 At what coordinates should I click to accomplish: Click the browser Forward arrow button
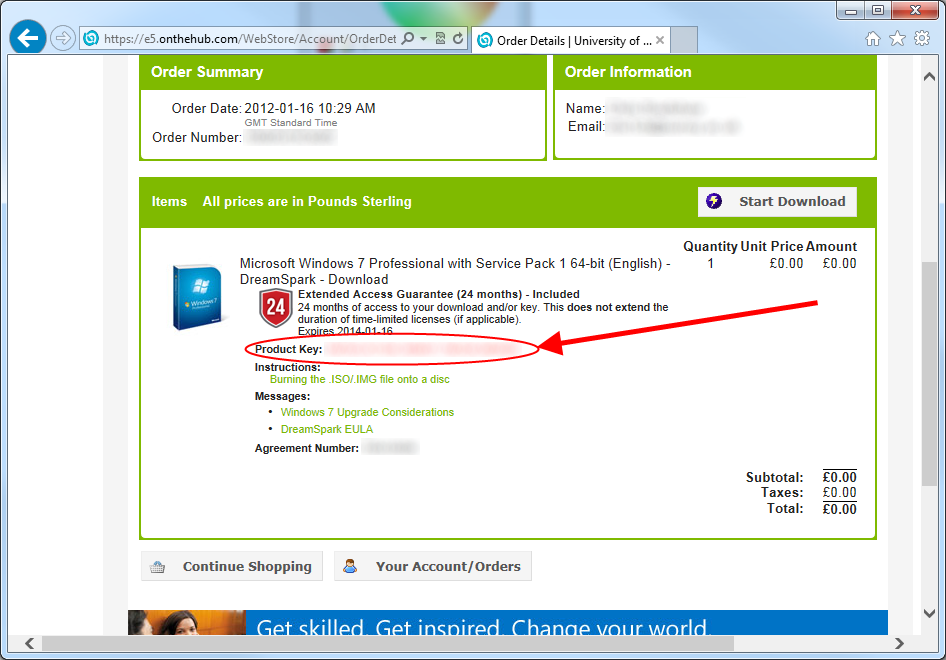[62, 39]
